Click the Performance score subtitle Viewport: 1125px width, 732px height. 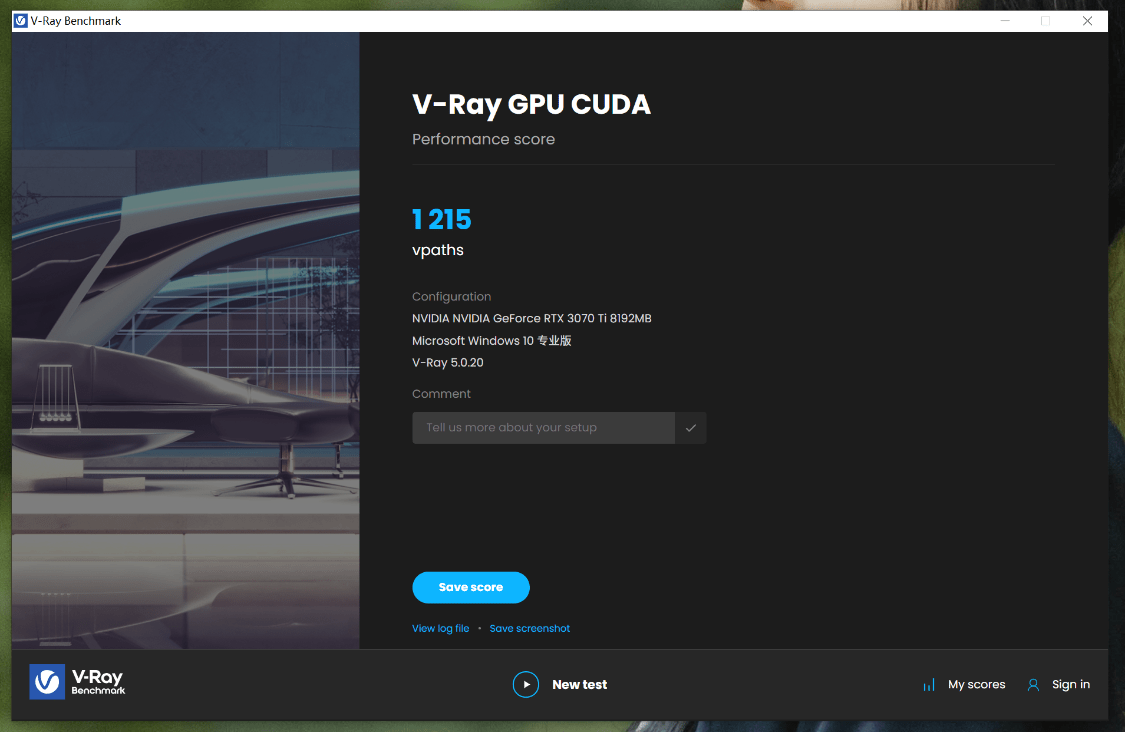484,139
